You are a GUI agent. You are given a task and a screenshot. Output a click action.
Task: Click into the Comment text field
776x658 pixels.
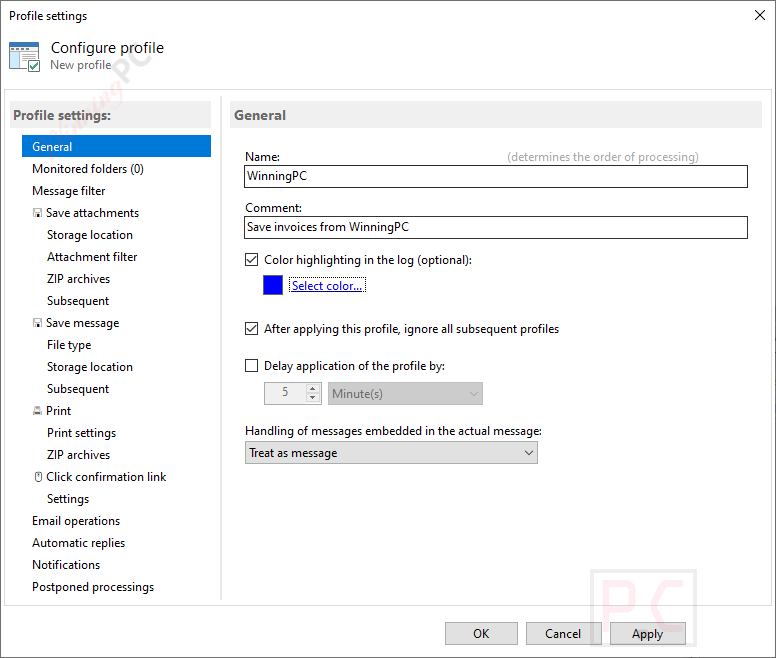tap(496, 227)
